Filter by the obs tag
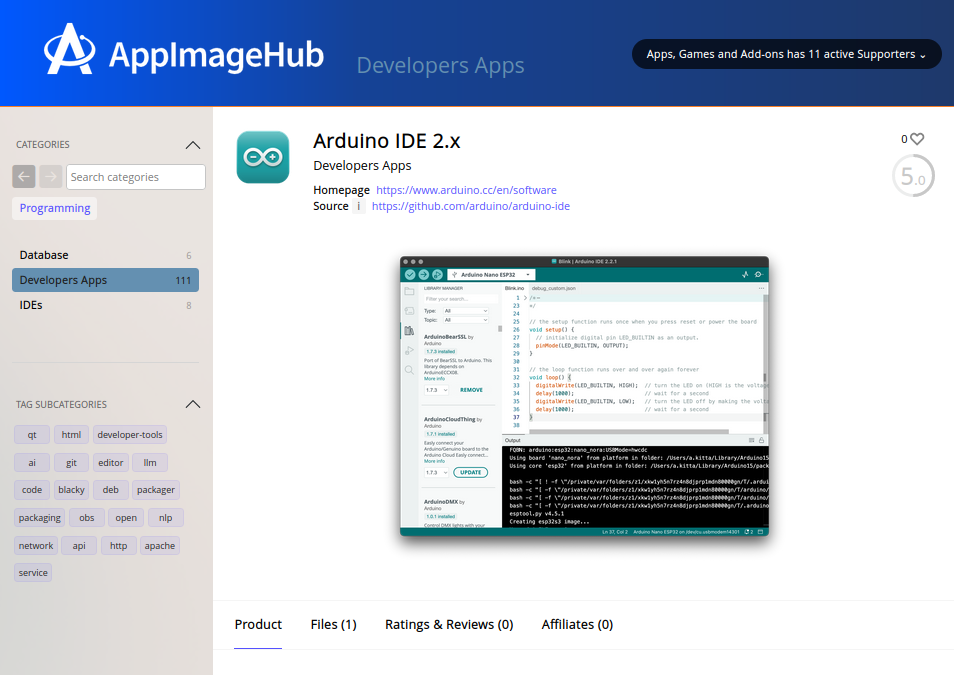 [x=86, y=518]
